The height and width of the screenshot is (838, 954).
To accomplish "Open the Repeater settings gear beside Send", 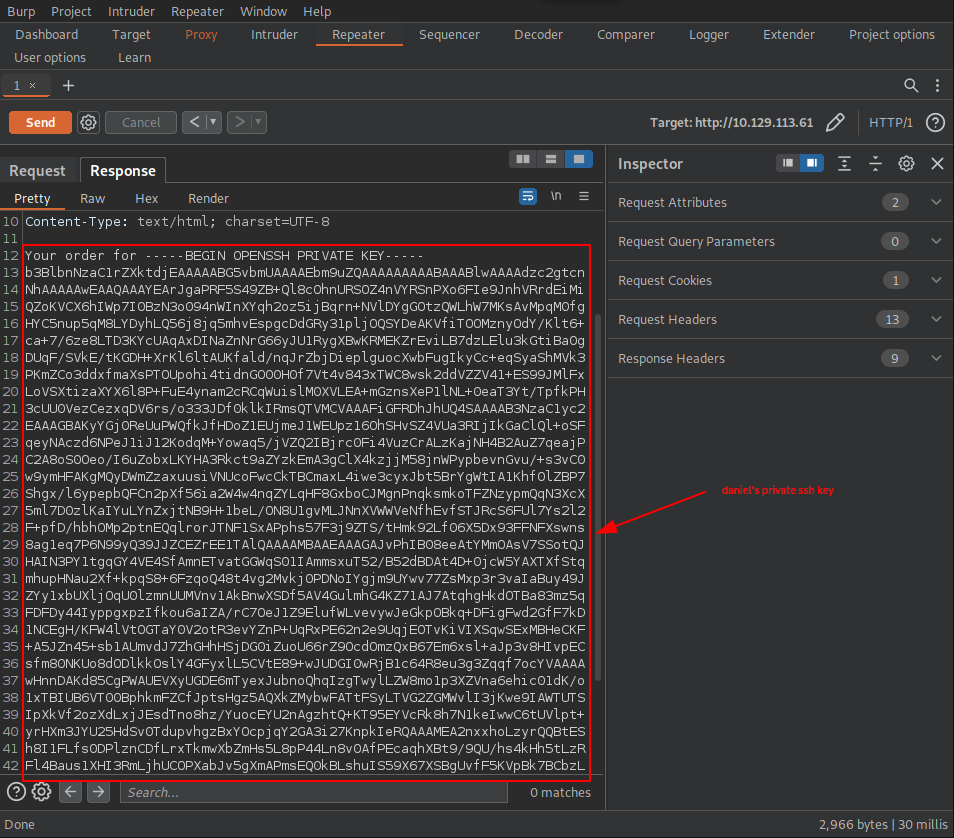I will click(x=88, y=122).
